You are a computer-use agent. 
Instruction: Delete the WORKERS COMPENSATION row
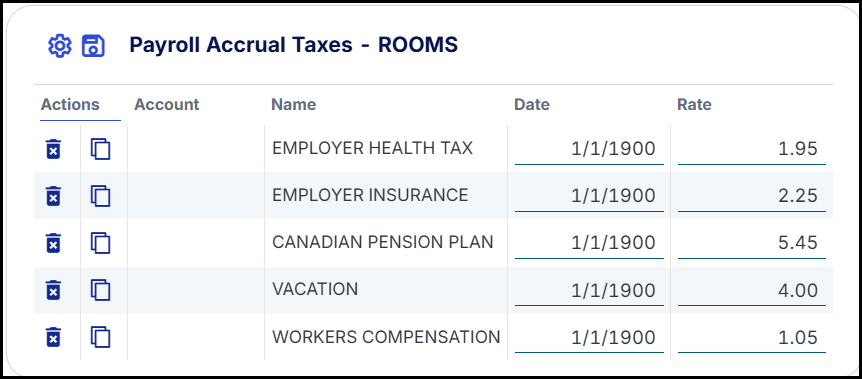point(53,337)
